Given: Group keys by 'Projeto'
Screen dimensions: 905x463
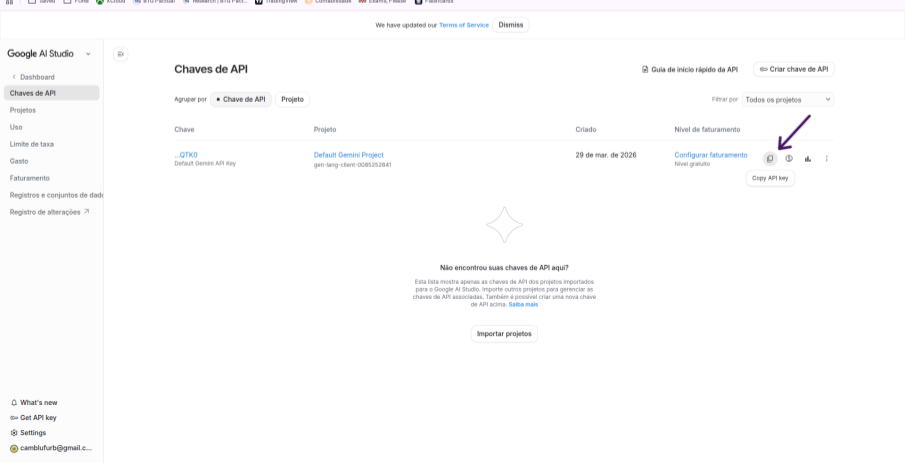Looking at the screenshot, I should tap(292, 99).
